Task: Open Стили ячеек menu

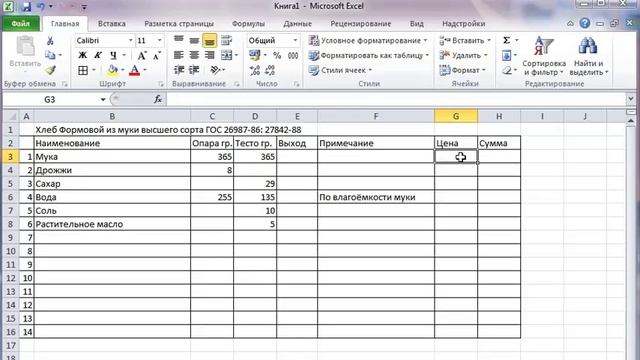Action: pos(340,70)
